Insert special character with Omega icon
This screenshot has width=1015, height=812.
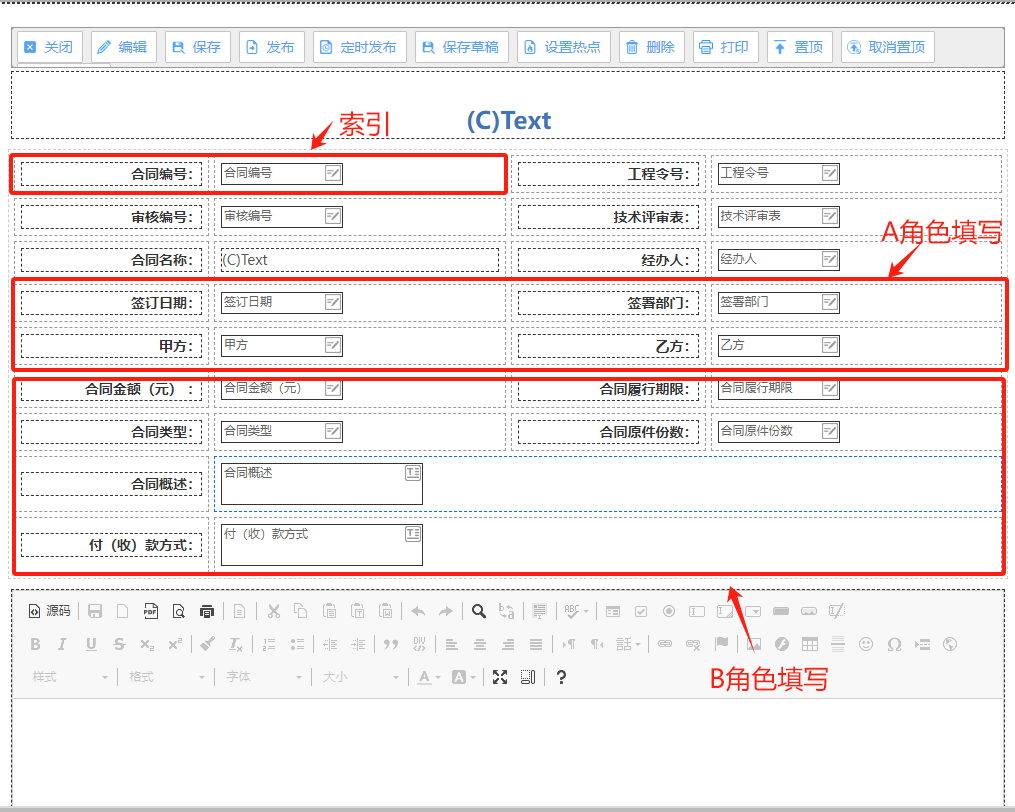coord(894,644)
